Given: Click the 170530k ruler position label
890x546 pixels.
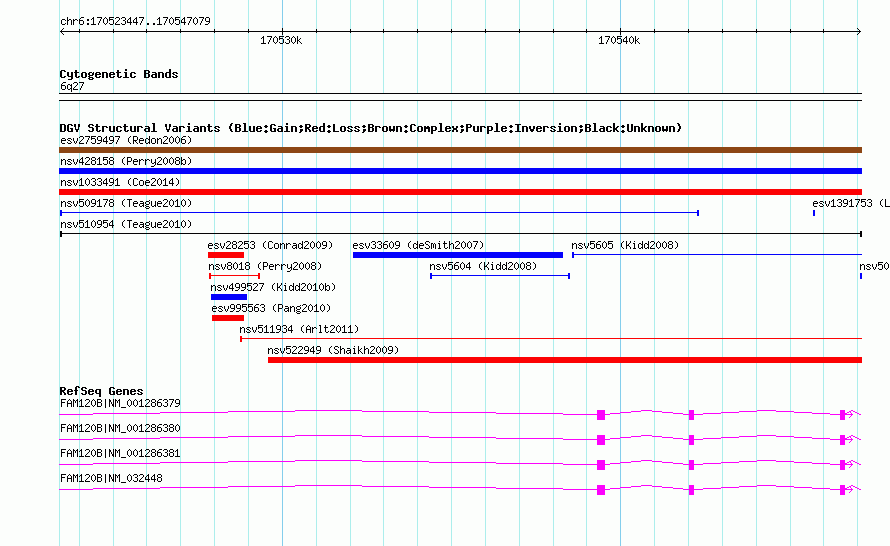Looking at the screenshot, I should (281, 40).
